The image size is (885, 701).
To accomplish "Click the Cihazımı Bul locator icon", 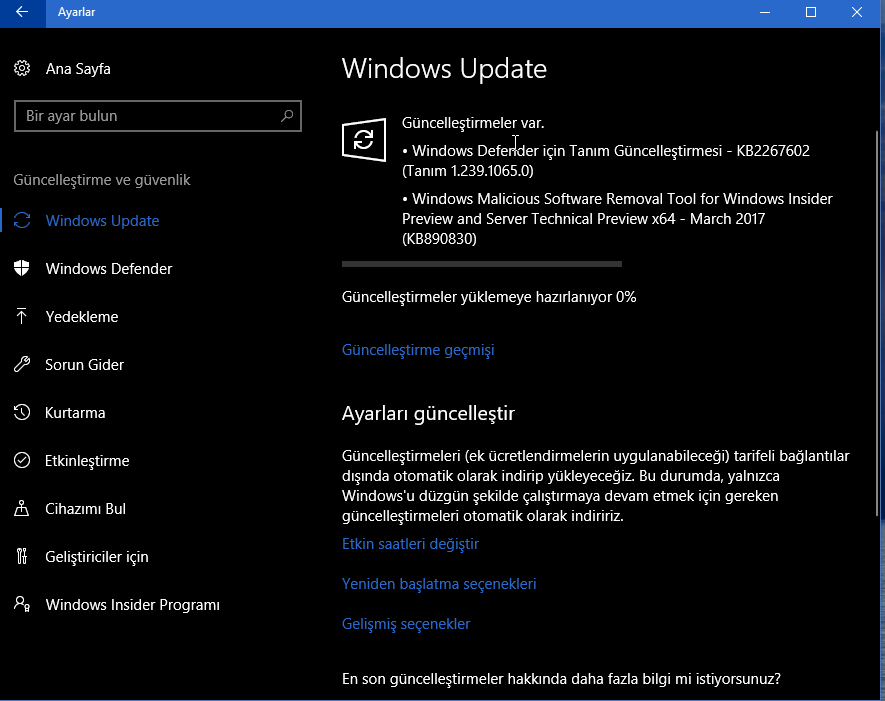I will coord(21,508).
